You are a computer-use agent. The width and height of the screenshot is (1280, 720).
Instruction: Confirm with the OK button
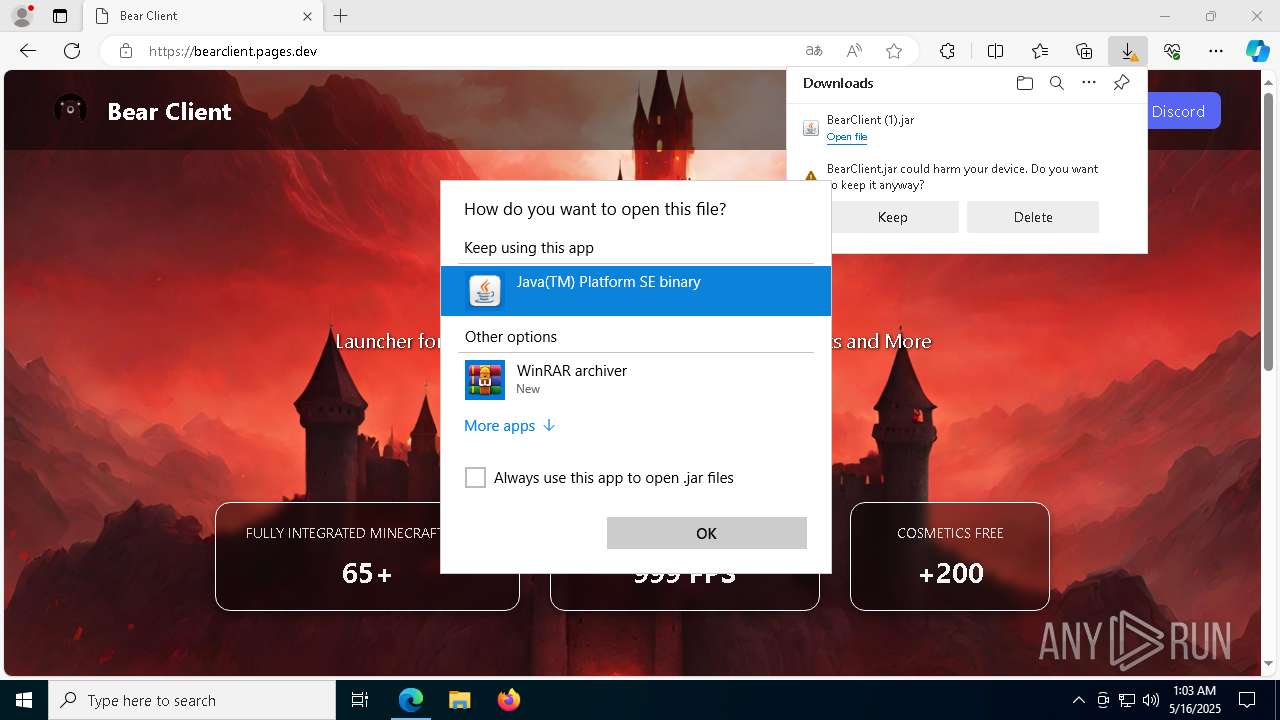(x=707, y=533)
